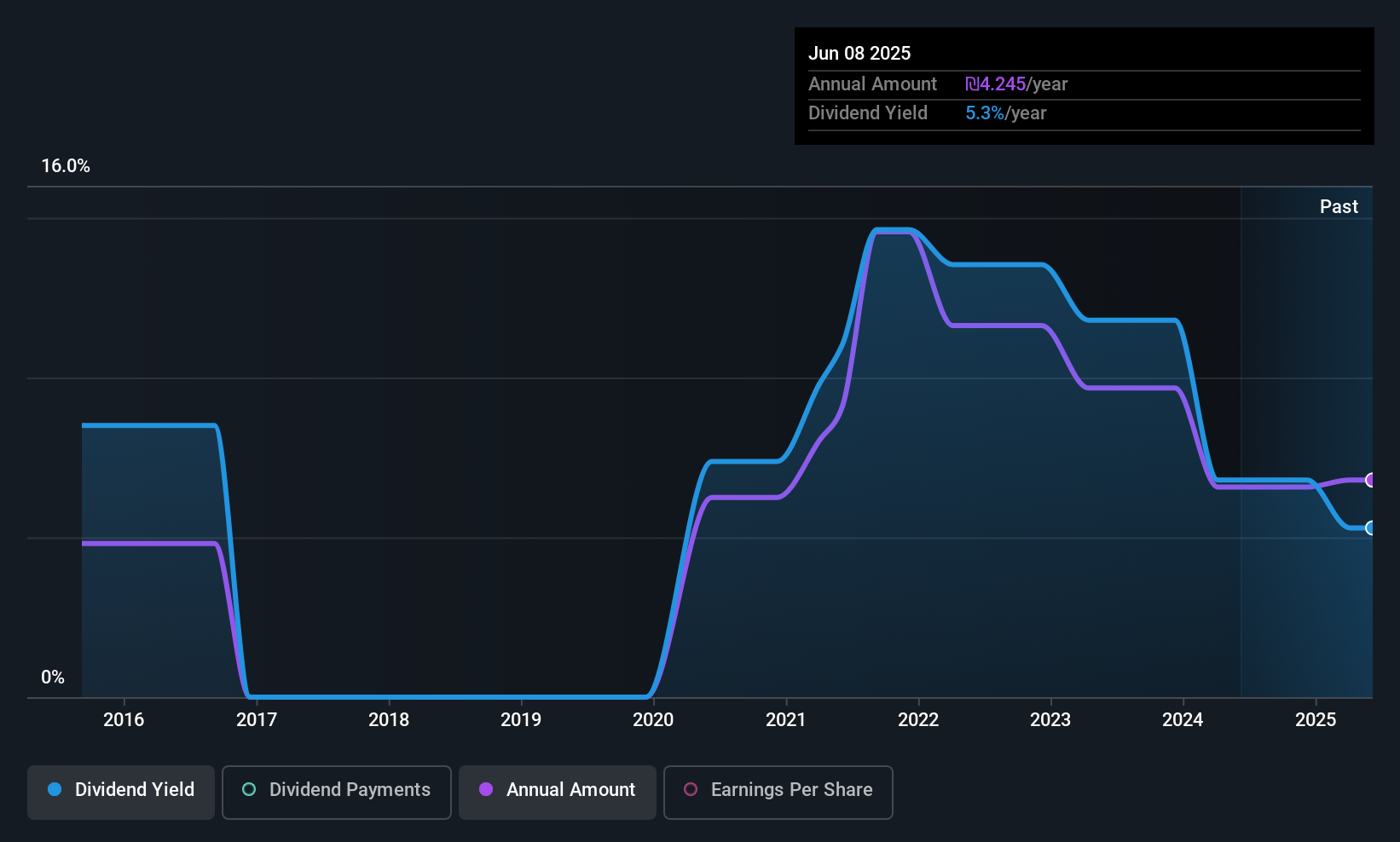The width and height of the screenshot is (1400, 842).
Task: Click the Jun 08 2025 tooltip date
Action: 859,54
